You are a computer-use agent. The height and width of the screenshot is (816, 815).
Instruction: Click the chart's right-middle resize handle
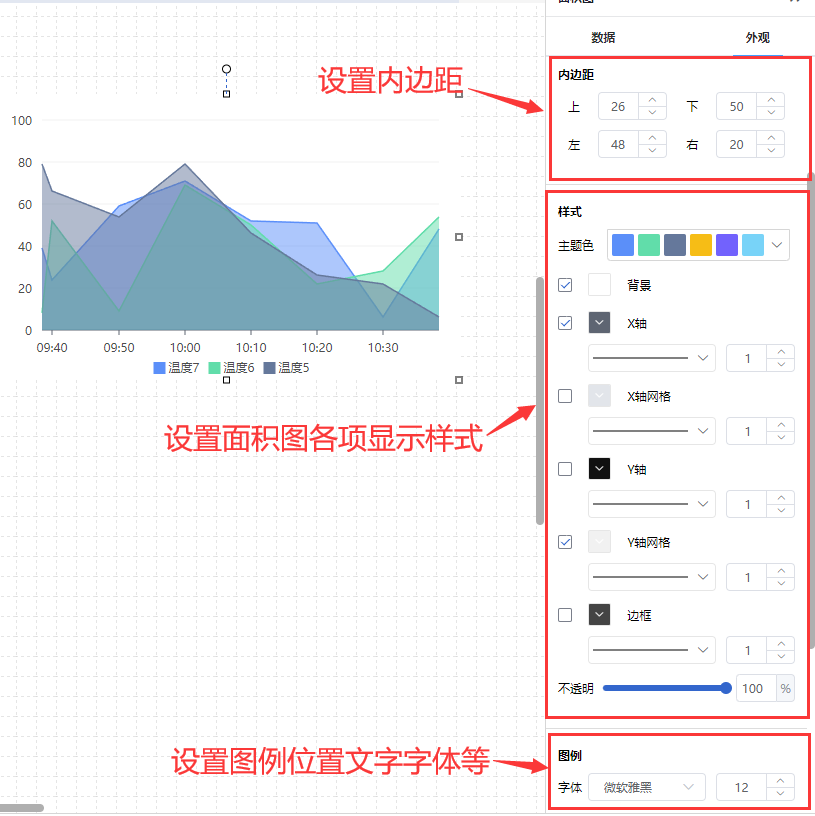tap(459, 237)
